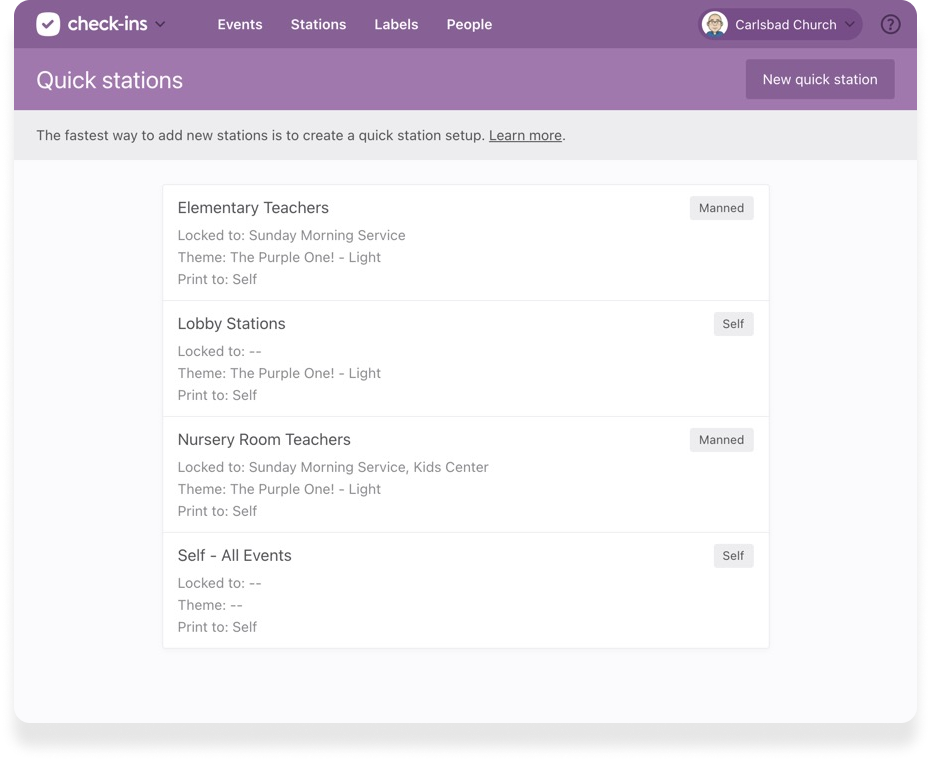
Task: Click the Self badge on Lobby Stations
Action: point(733,324)
